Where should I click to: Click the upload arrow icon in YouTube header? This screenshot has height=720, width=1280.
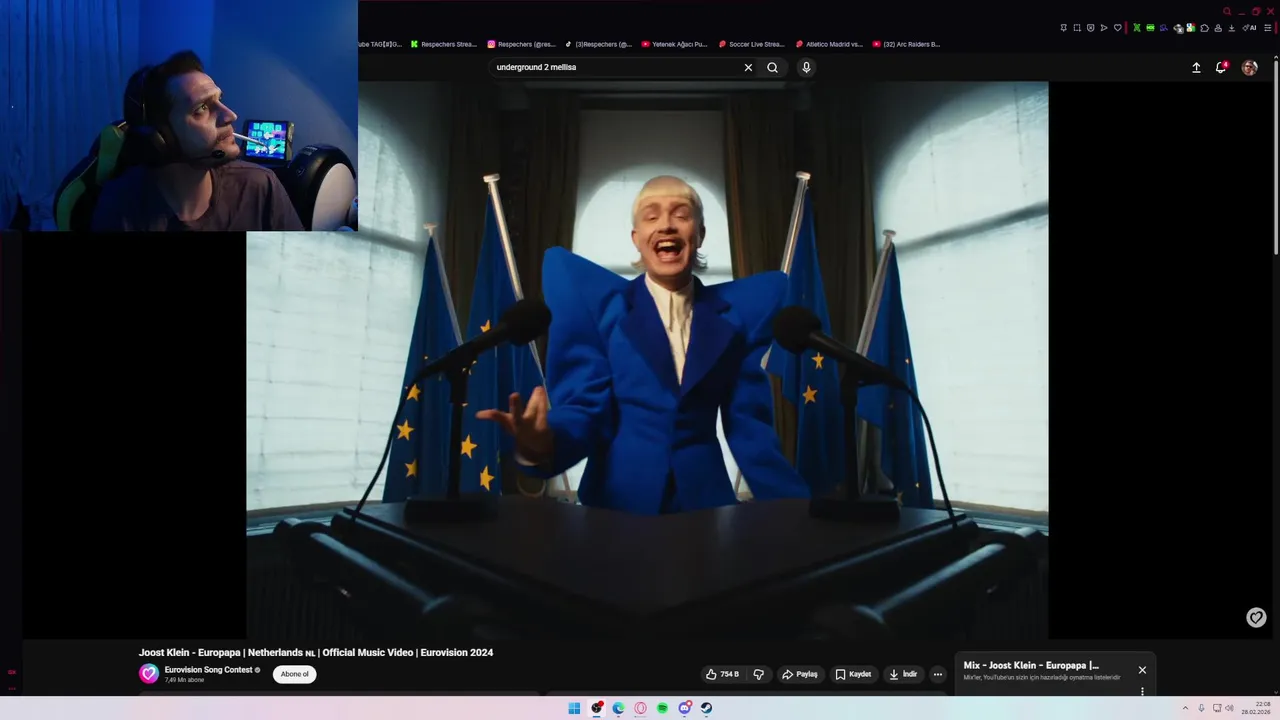[1196, 67]
